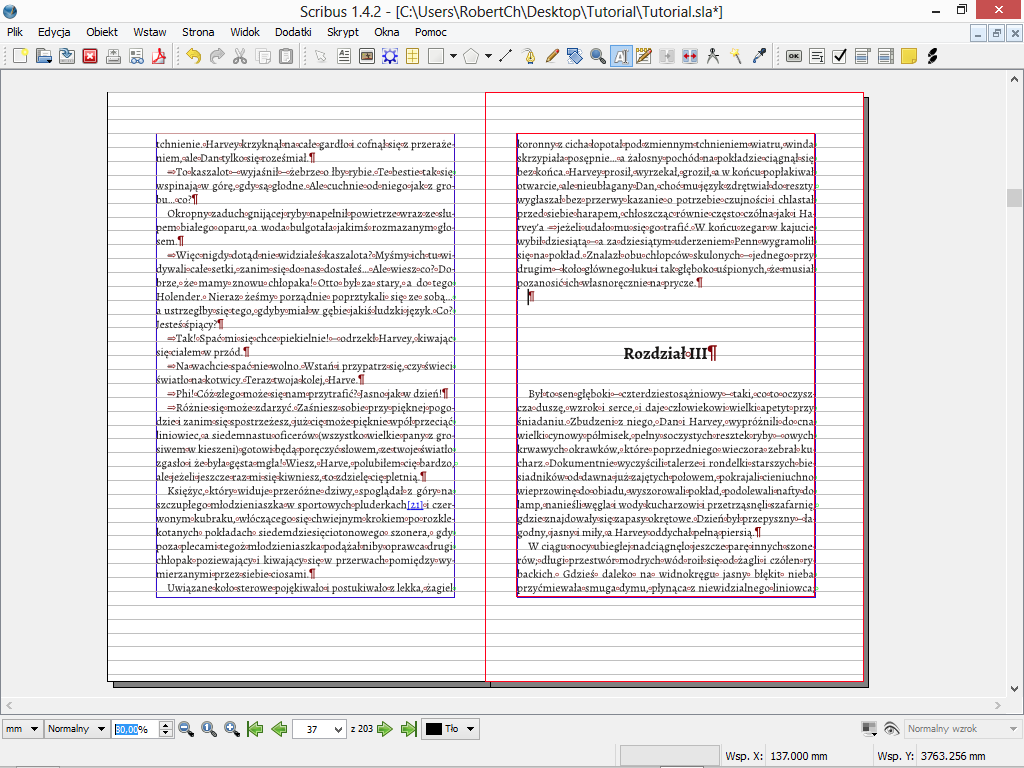1024x768 pixels.
Task: Click the Undo arrow icon
Action: pyautogui.click(x=193, y=56)
